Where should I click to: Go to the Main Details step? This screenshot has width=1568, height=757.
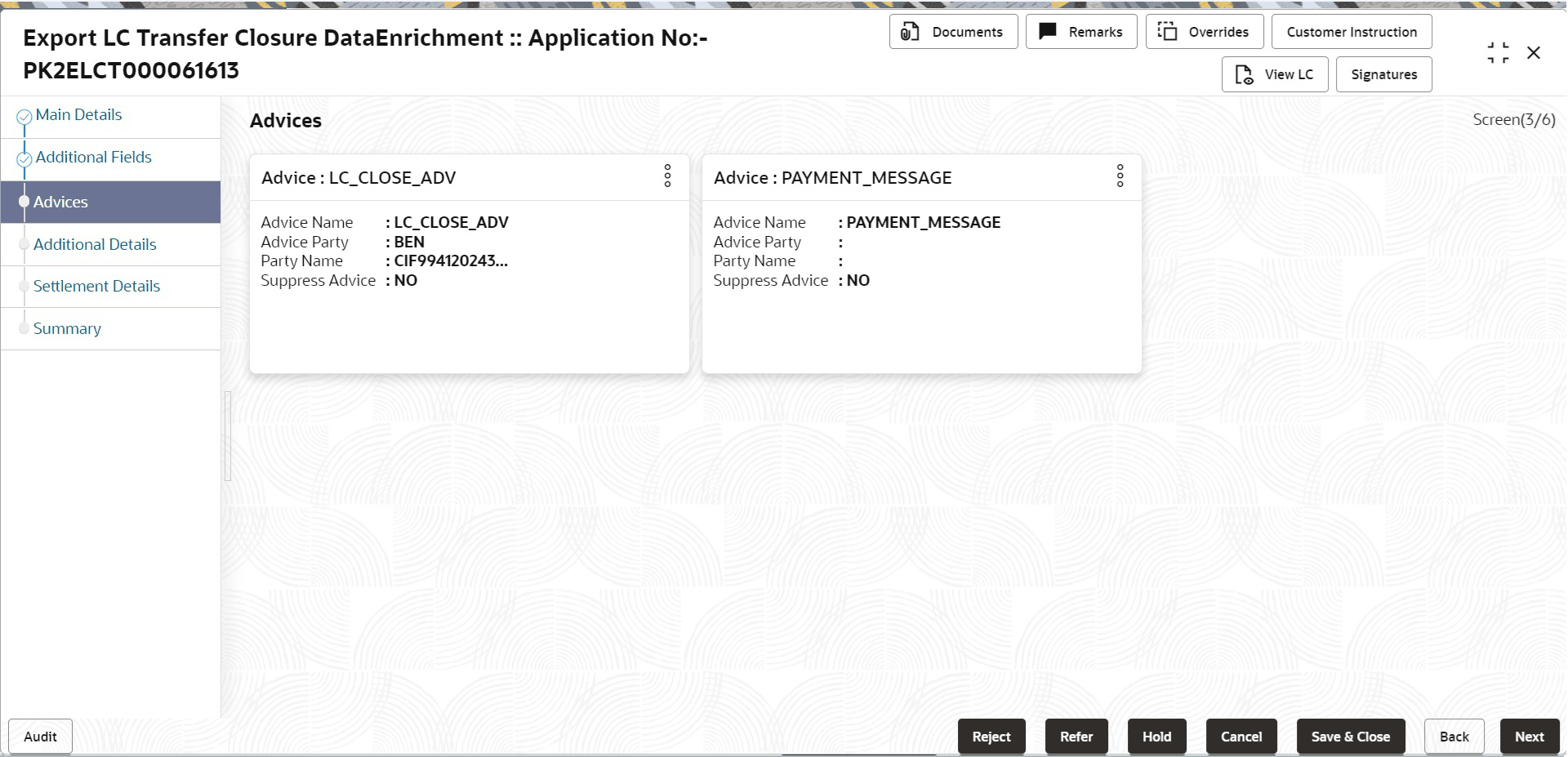(x=78, y=115)
